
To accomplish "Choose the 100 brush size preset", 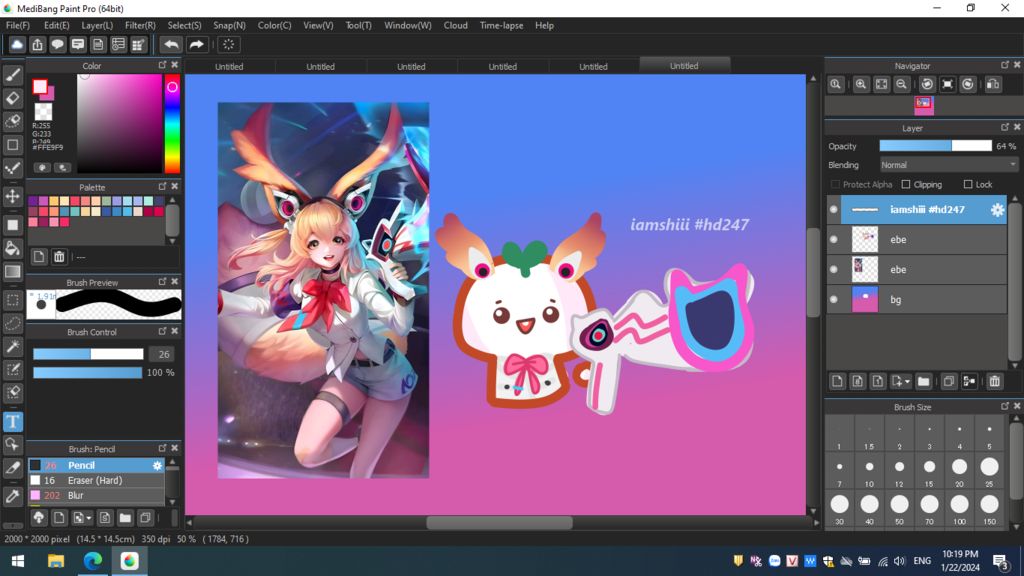I will click(959, 507).
